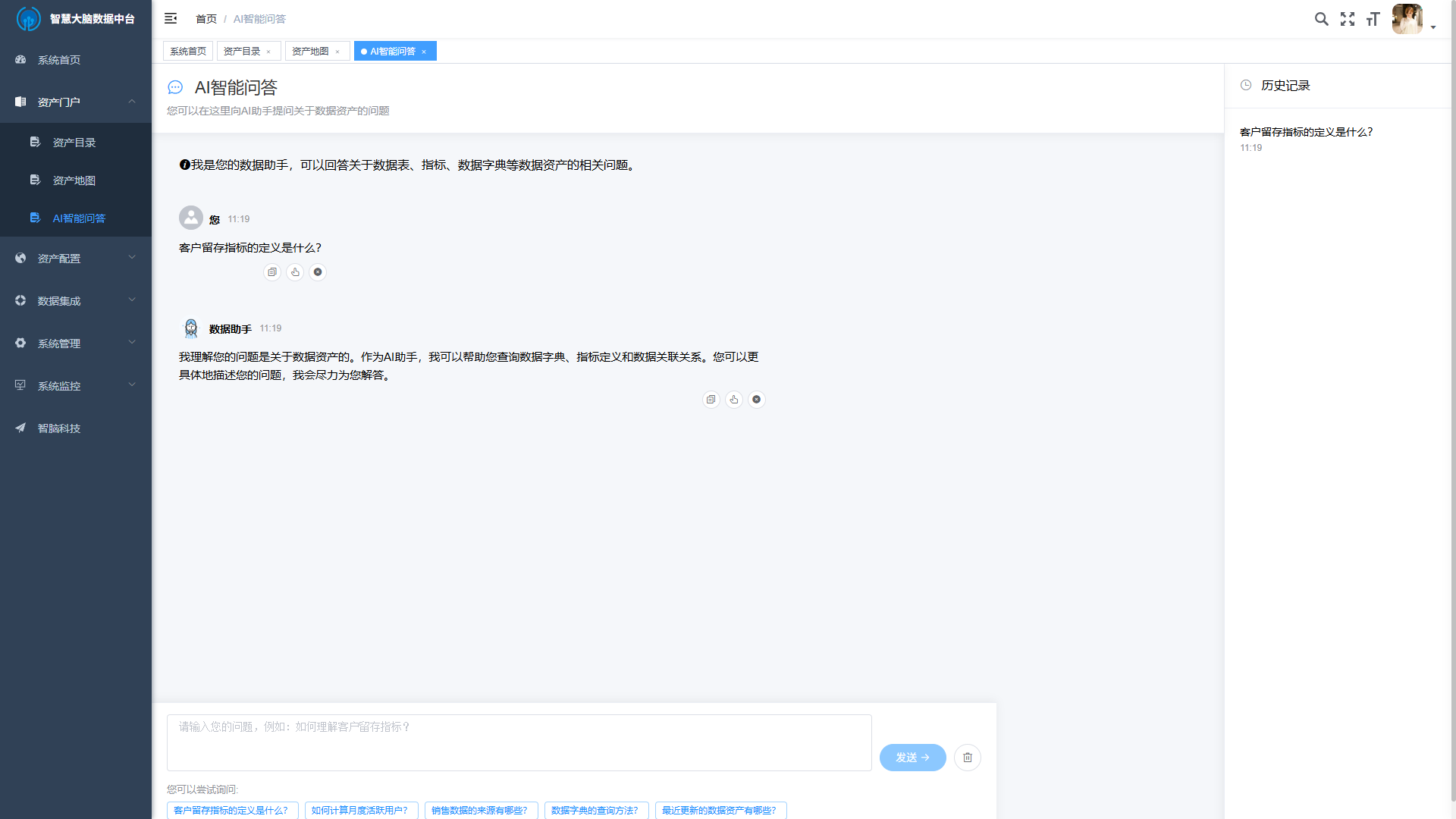
Task: Switch to the 资产地图 tab
Action: pyautogui.click(x=311, y=51)
